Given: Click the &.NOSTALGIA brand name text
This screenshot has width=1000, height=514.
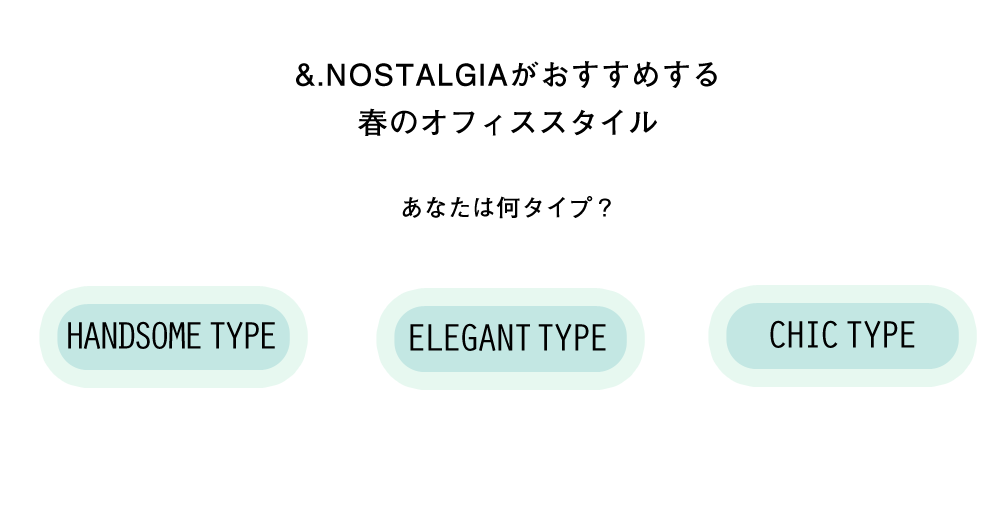Looking at the screenshot, I should [x=401, y=76].
